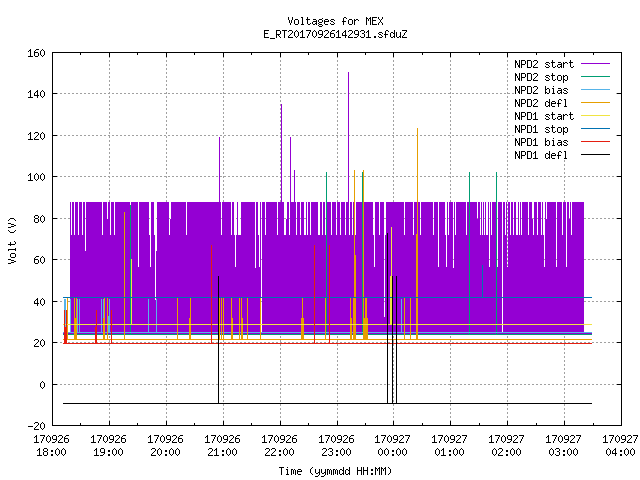Click the 170926 20:00 time tick label
Screen dimensions: 640x480
coord(165,446)
